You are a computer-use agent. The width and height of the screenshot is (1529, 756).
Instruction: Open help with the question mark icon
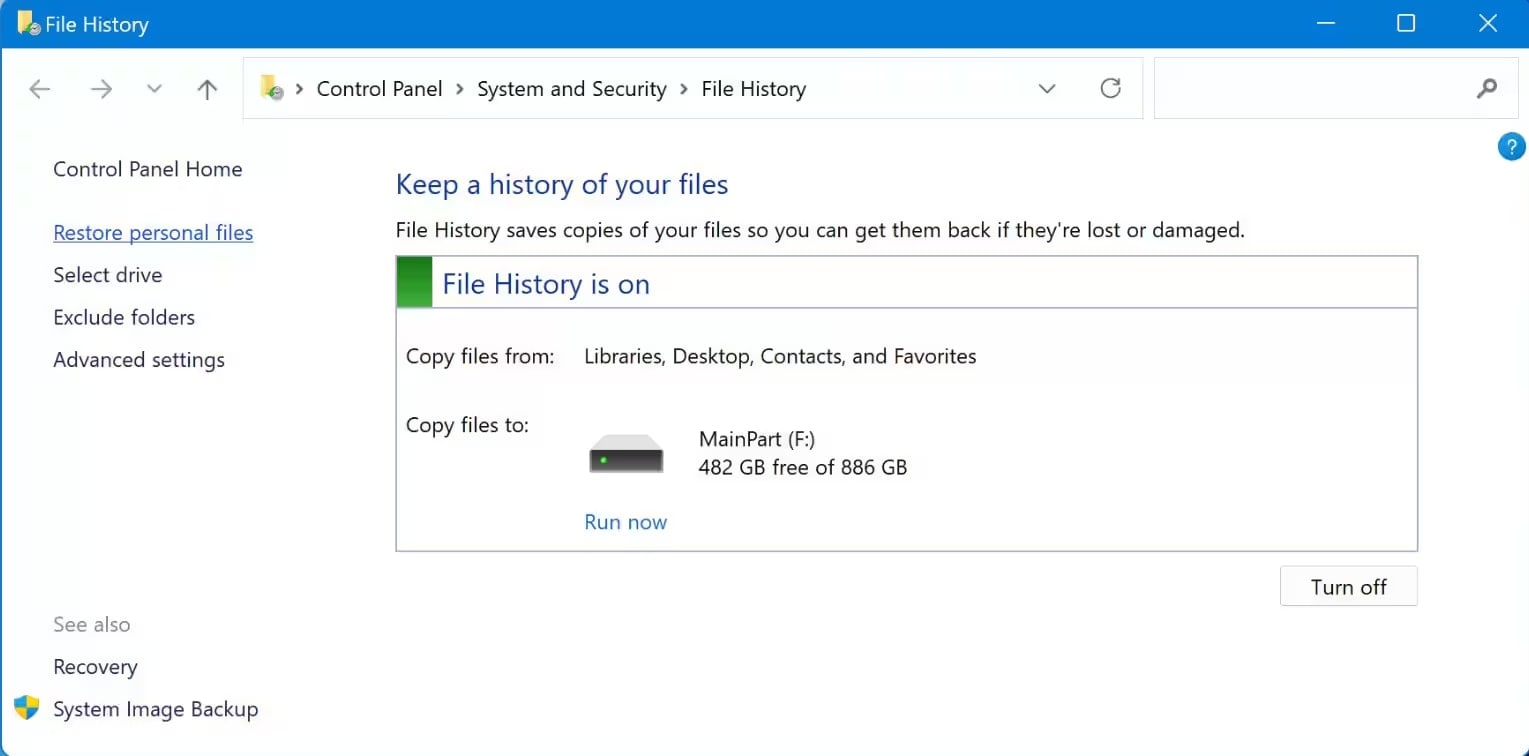(x=1511, y=148)
